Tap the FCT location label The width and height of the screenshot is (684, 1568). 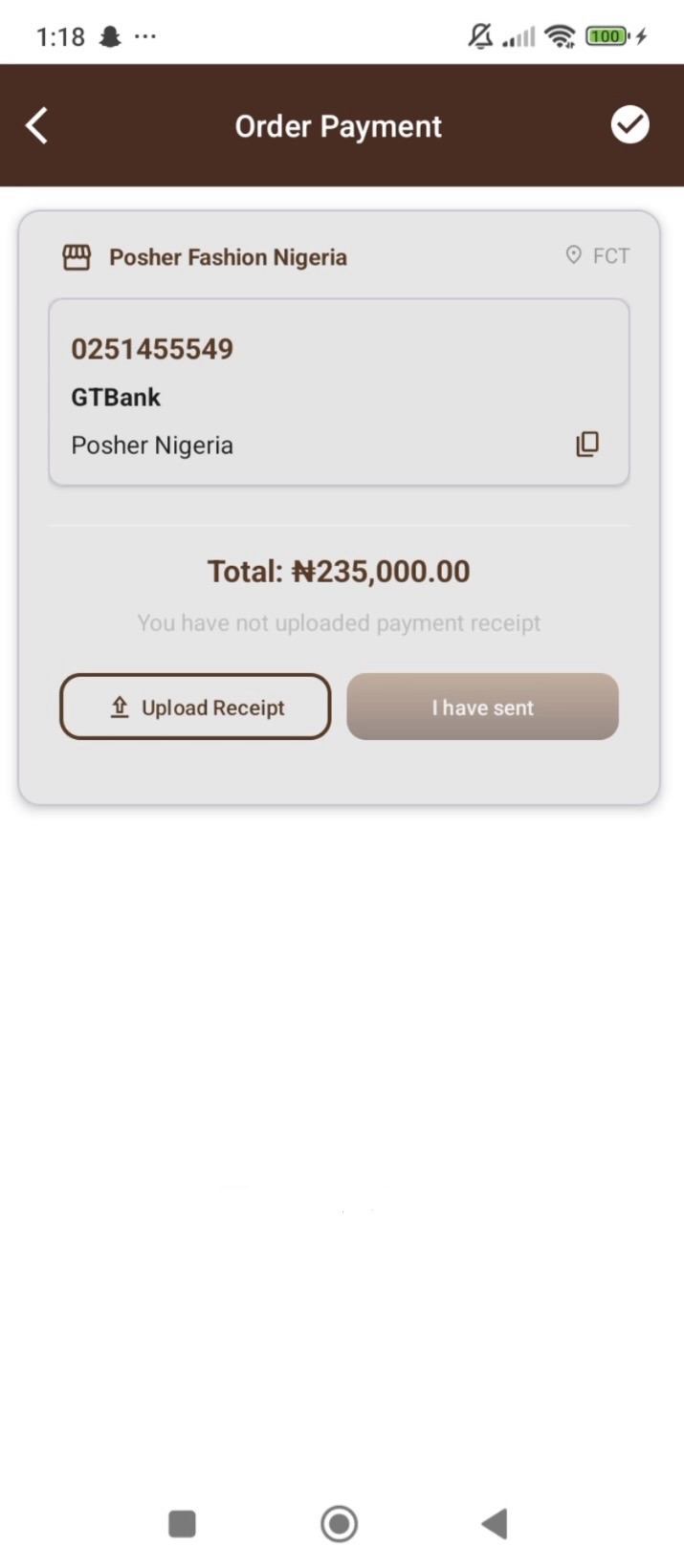(611, 255)
